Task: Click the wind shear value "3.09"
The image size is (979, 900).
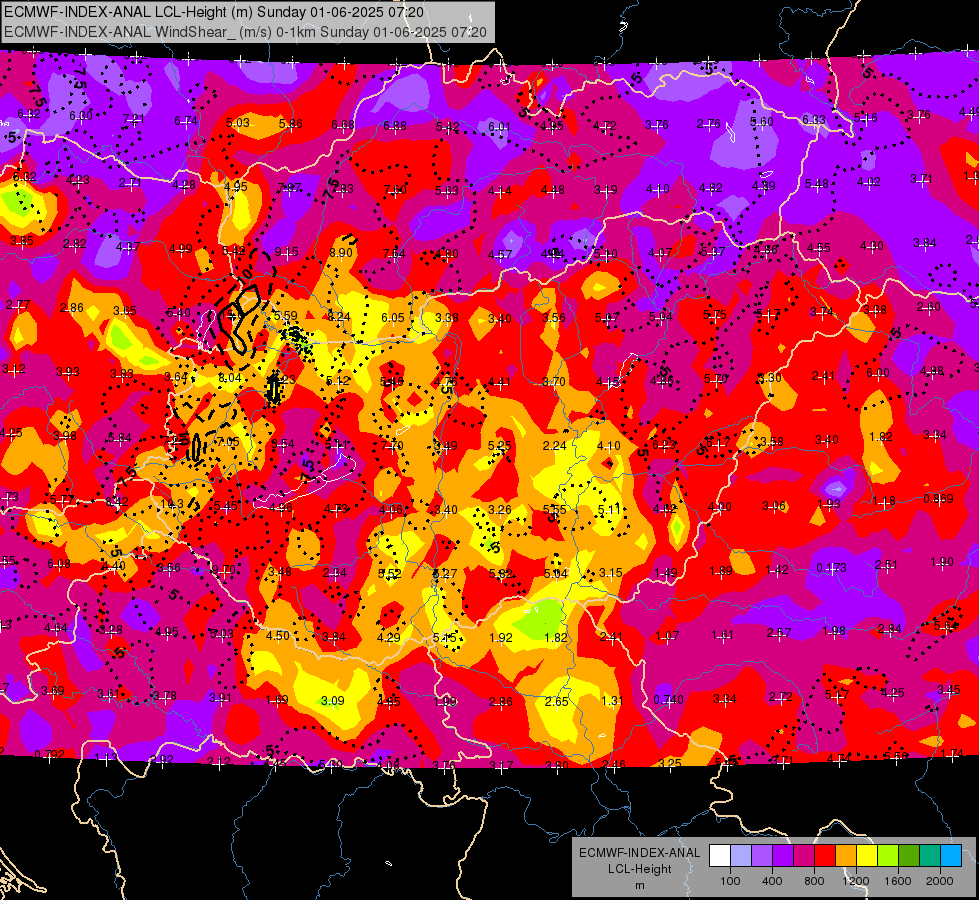Action: point(332,700)
